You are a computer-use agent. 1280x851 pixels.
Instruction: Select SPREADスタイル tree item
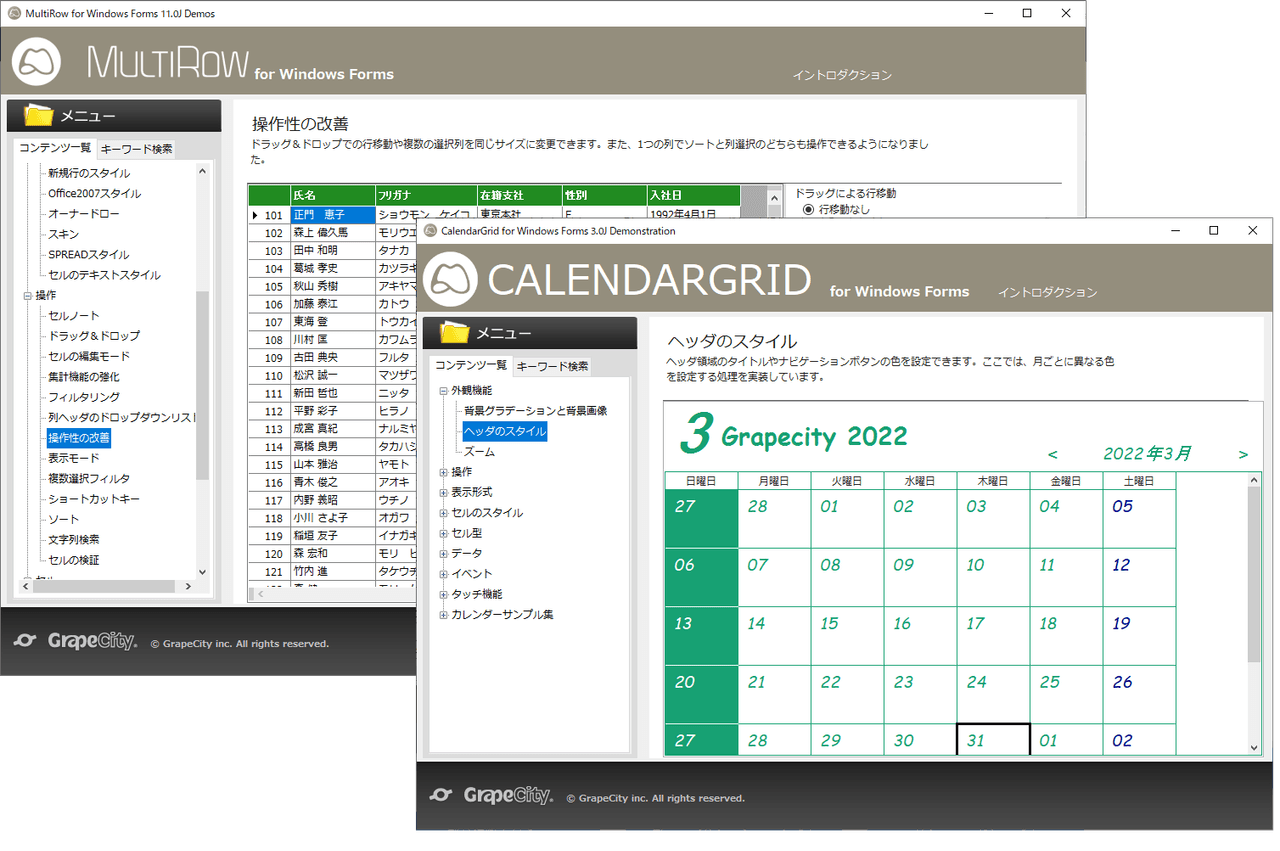coord(88,254)
